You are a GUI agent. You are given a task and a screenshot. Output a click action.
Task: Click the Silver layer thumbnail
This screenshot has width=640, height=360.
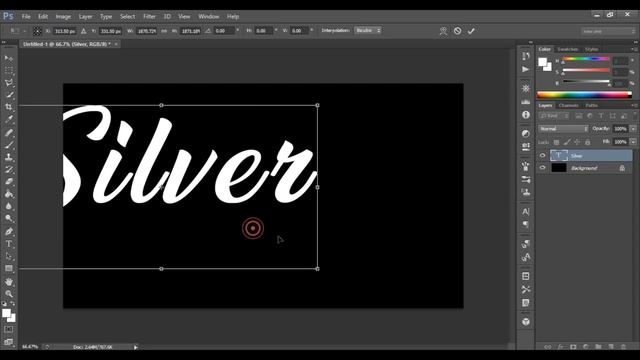click(x=559, y=156)
